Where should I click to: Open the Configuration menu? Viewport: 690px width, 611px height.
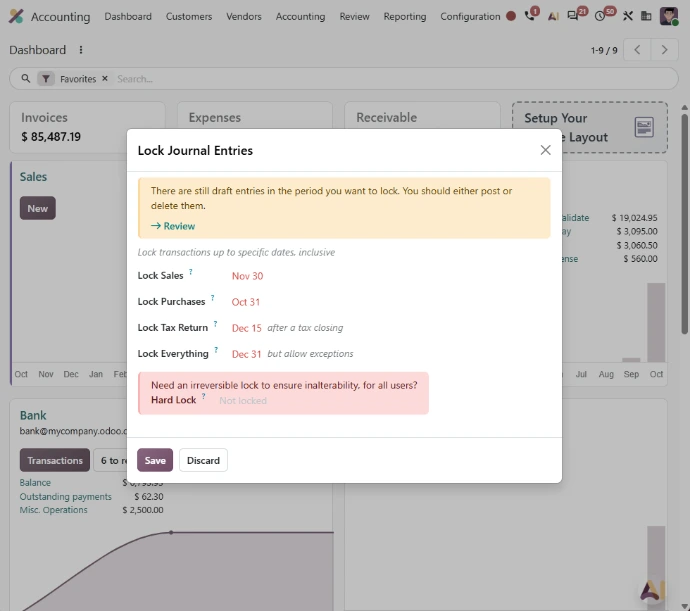(x=470, y=16)
